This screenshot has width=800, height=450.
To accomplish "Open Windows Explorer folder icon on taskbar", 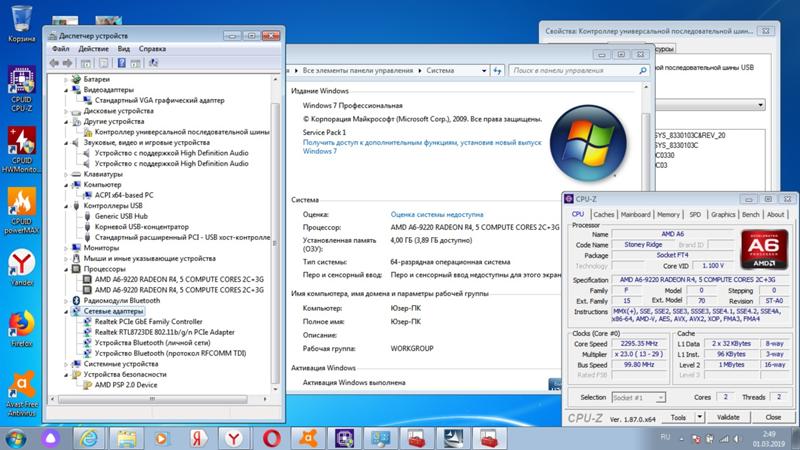I will coord(126,438).
